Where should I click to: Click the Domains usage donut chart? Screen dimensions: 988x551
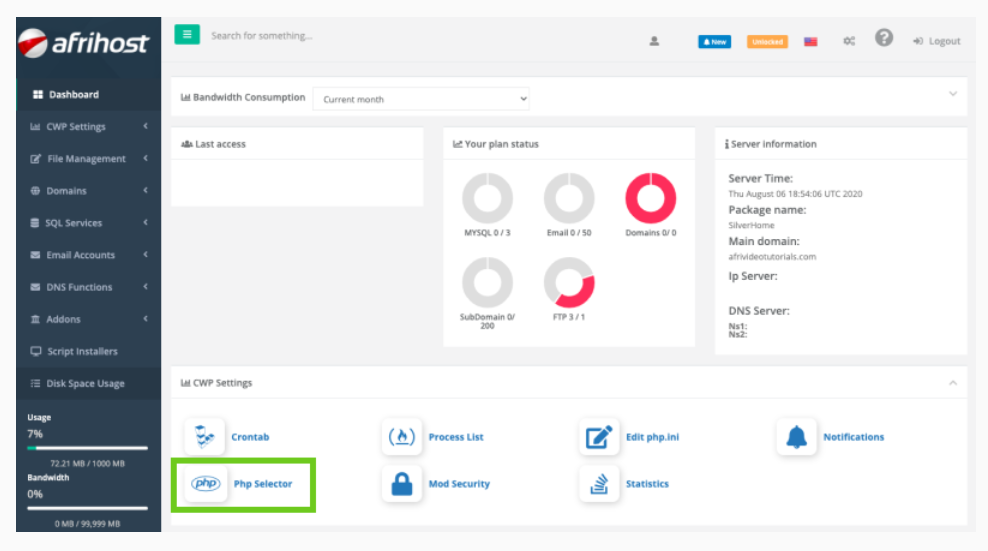[651, 198]
